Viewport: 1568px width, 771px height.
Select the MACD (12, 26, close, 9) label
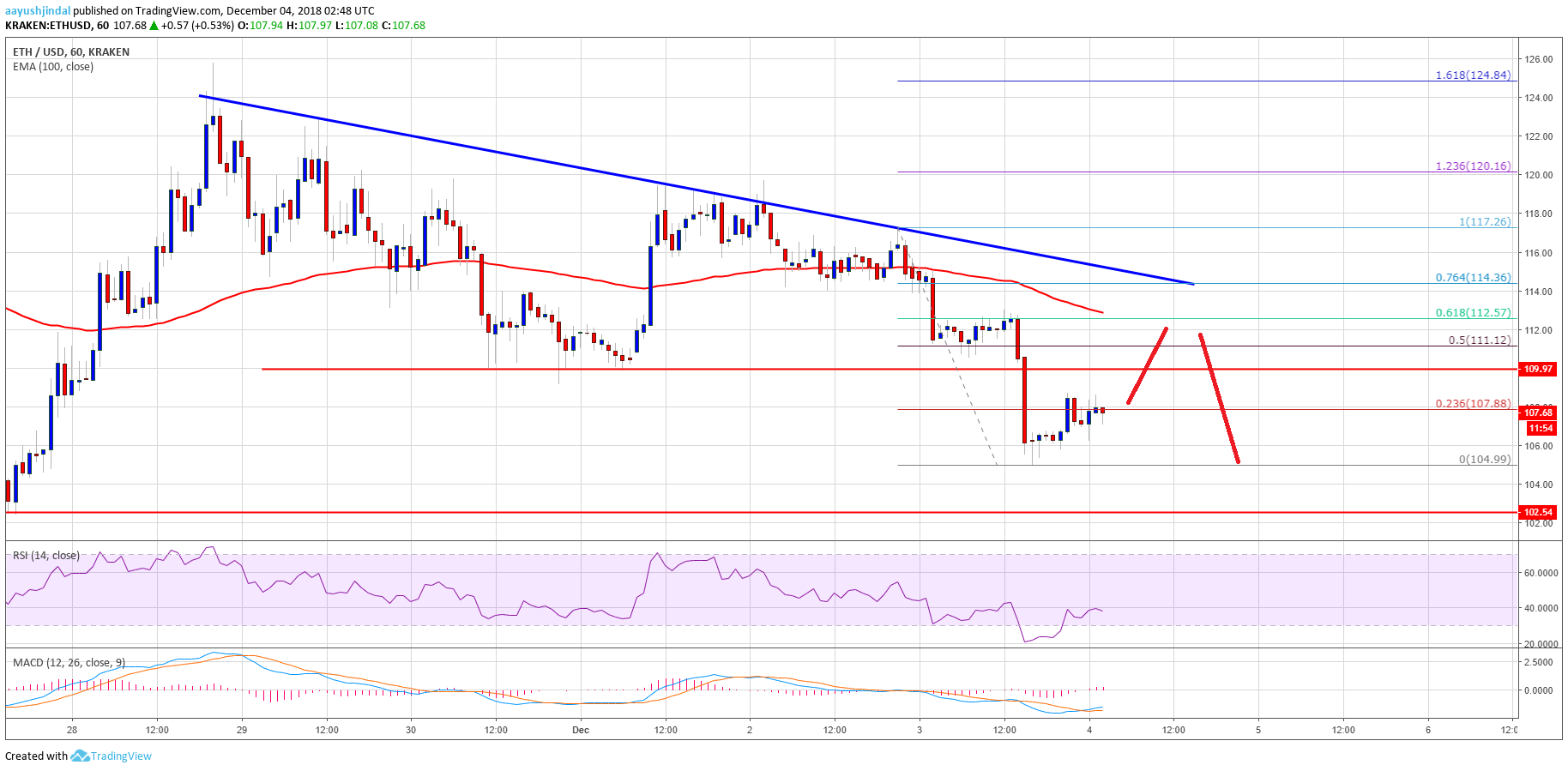click(69, 663)
